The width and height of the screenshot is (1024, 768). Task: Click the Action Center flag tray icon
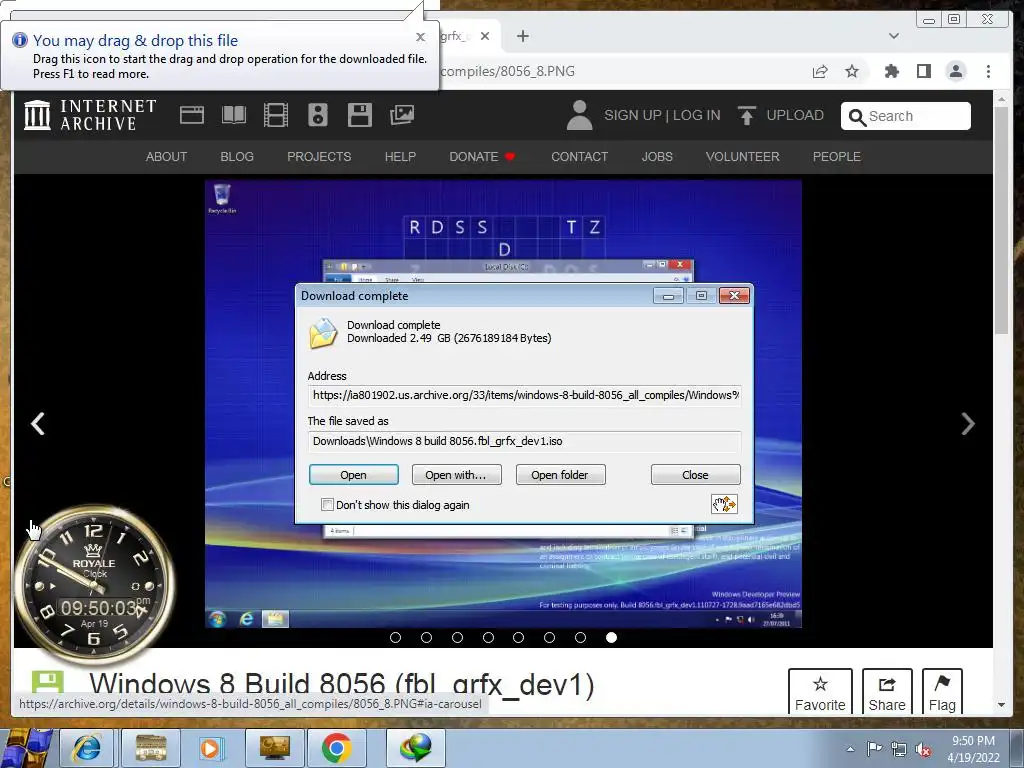[x=874, y=749]
